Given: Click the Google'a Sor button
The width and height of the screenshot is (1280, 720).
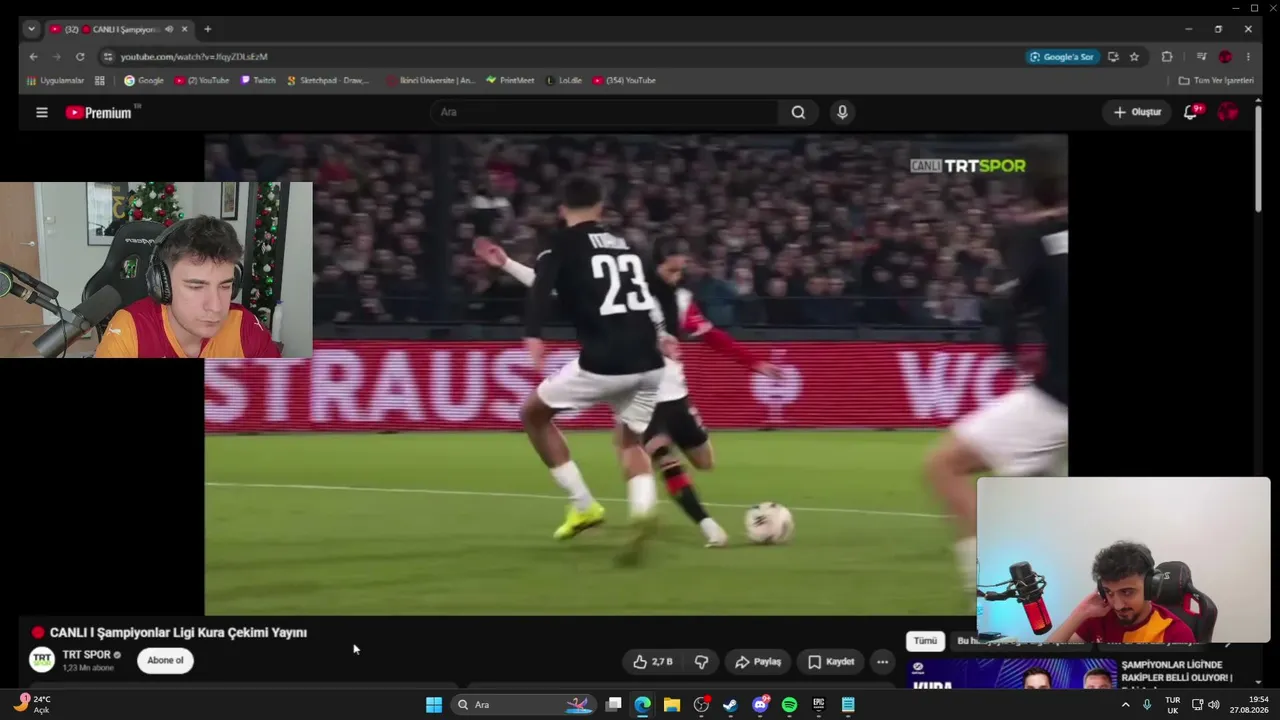Looking at the screenshot, I should (1061, 57).
